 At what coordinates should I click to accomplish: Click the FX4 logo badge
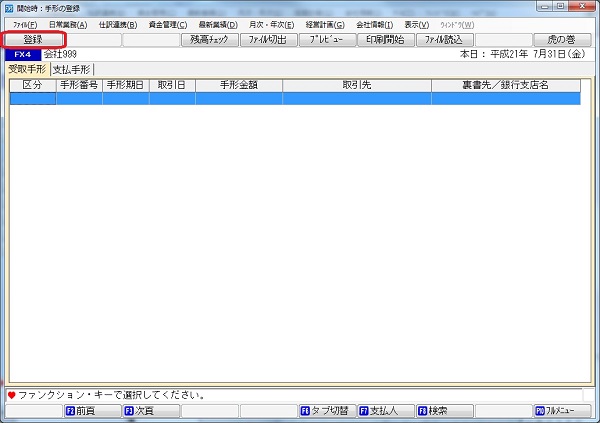coord(23,54)
